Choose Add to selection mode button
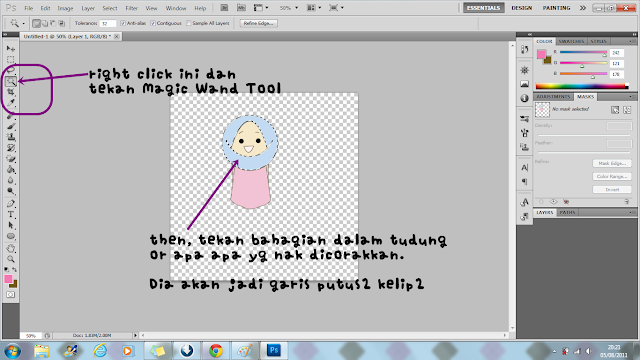Image resolution: width=640 pixels, height=360 pixels. point(45,23)
